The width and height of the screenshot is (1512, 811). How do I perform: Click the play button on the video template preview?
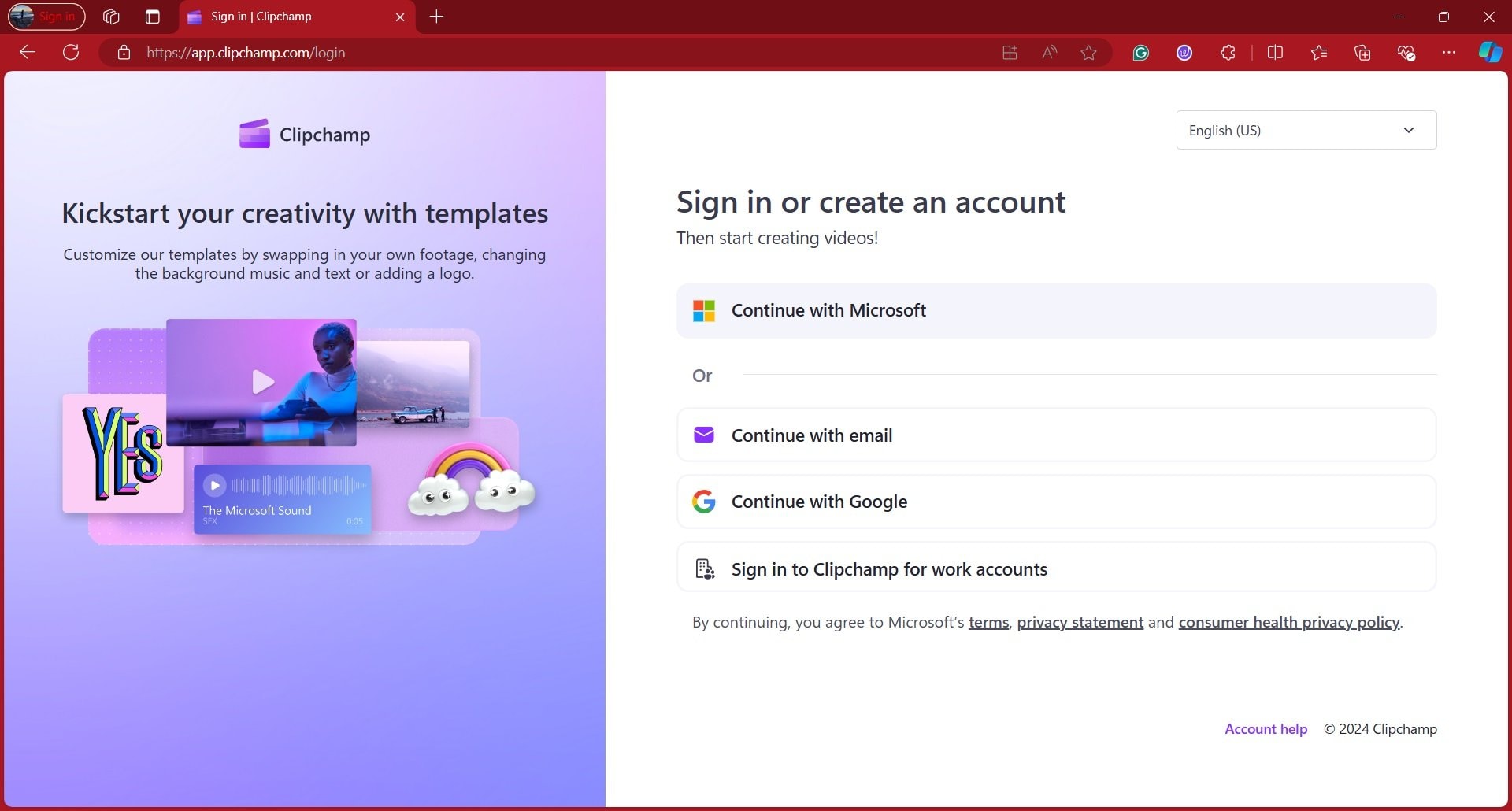point(263,382)
